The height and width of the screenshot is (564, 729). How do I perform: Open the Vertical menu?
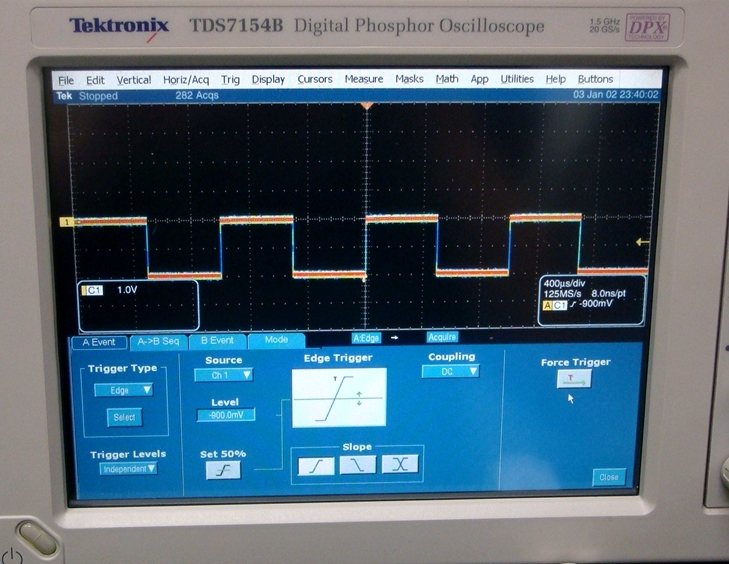pyautogui.click(x=134, y=80)
